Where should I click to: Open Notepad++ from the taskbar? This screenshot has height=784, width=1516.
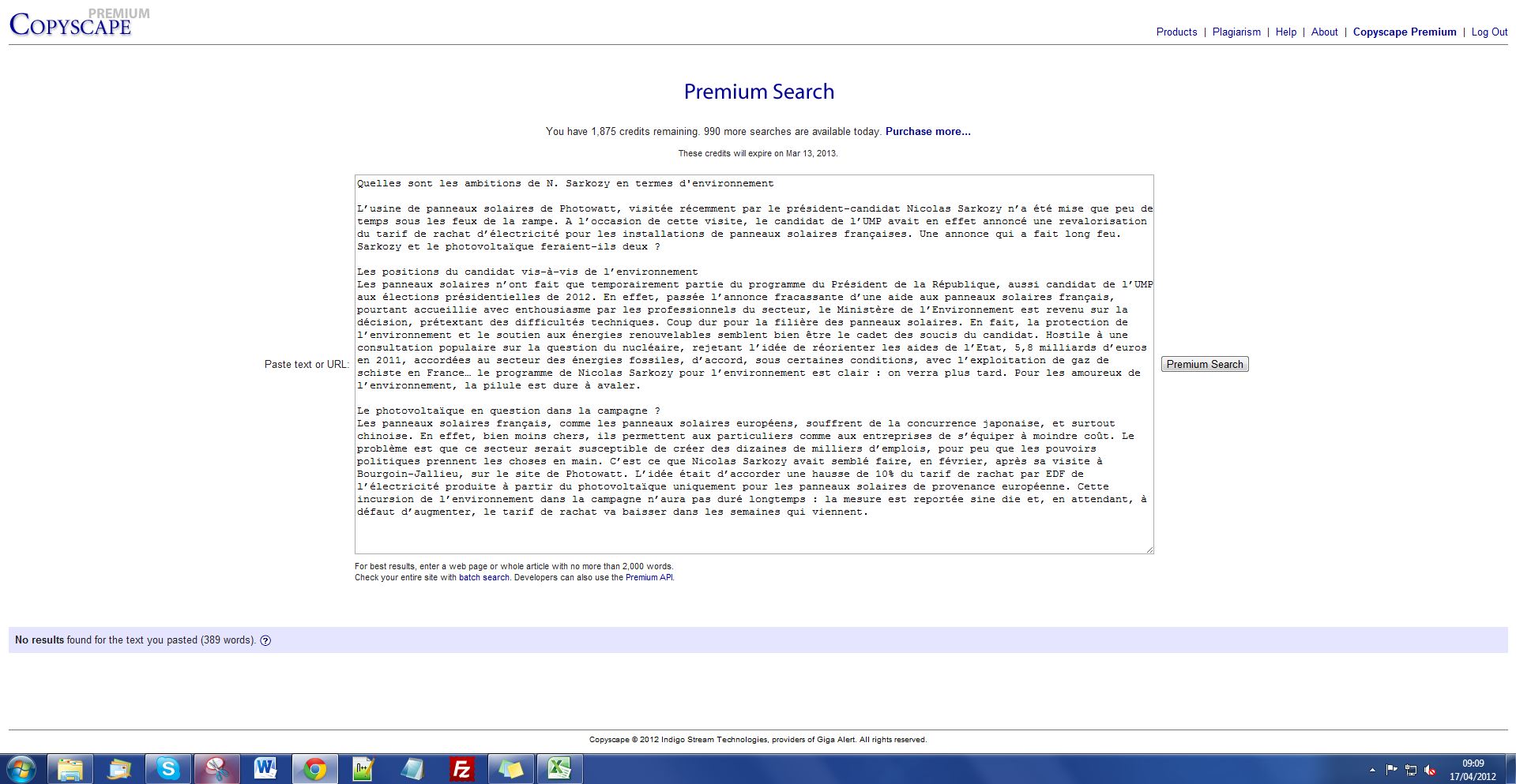coord(363,768)
